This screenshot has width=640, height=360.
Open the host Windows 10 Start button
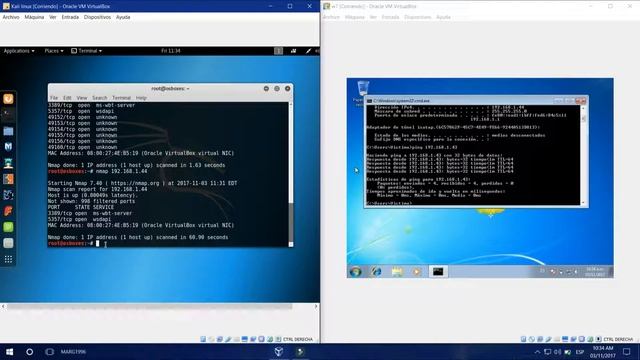tap(9, 352)
